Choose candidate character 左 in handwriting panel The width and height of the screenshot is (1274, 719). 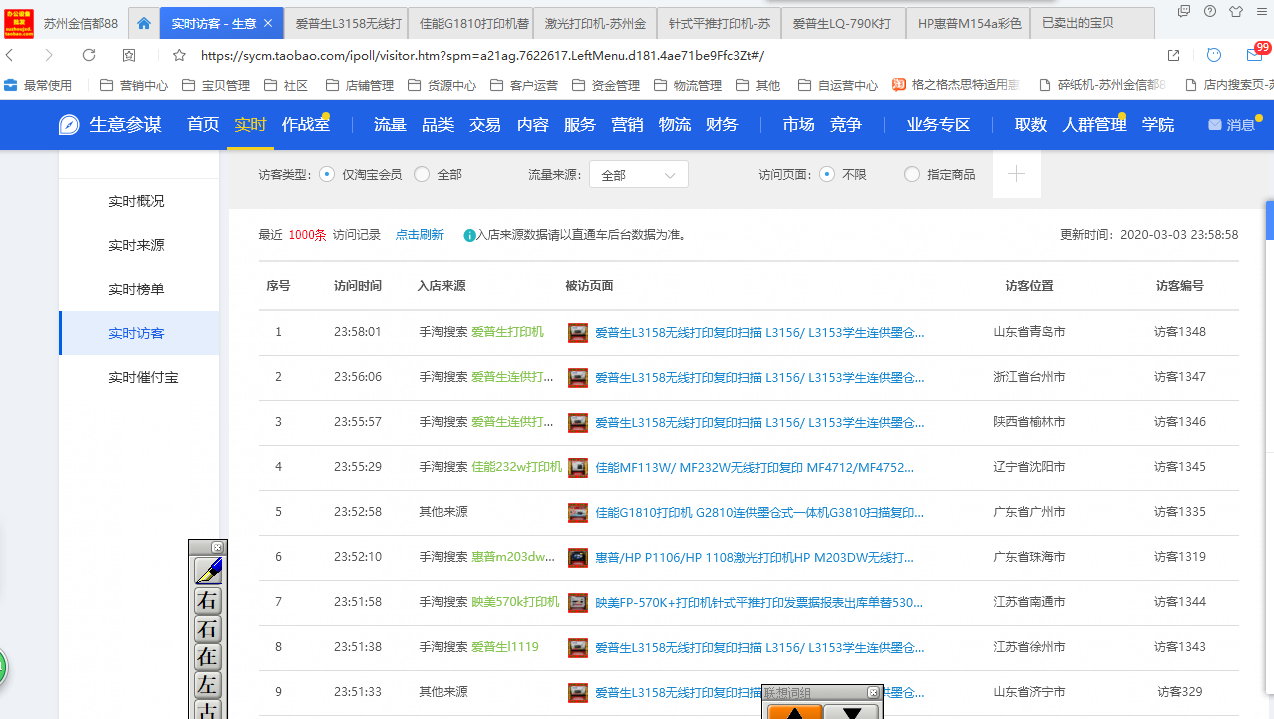click(208, 685)
